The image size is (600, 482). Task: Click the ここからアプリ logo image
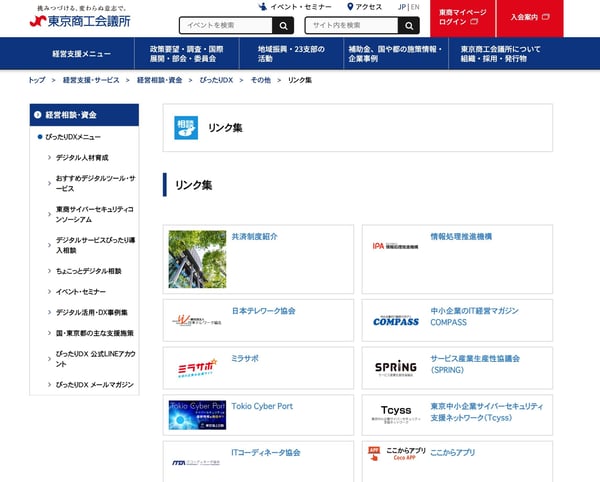pos(396,453)
